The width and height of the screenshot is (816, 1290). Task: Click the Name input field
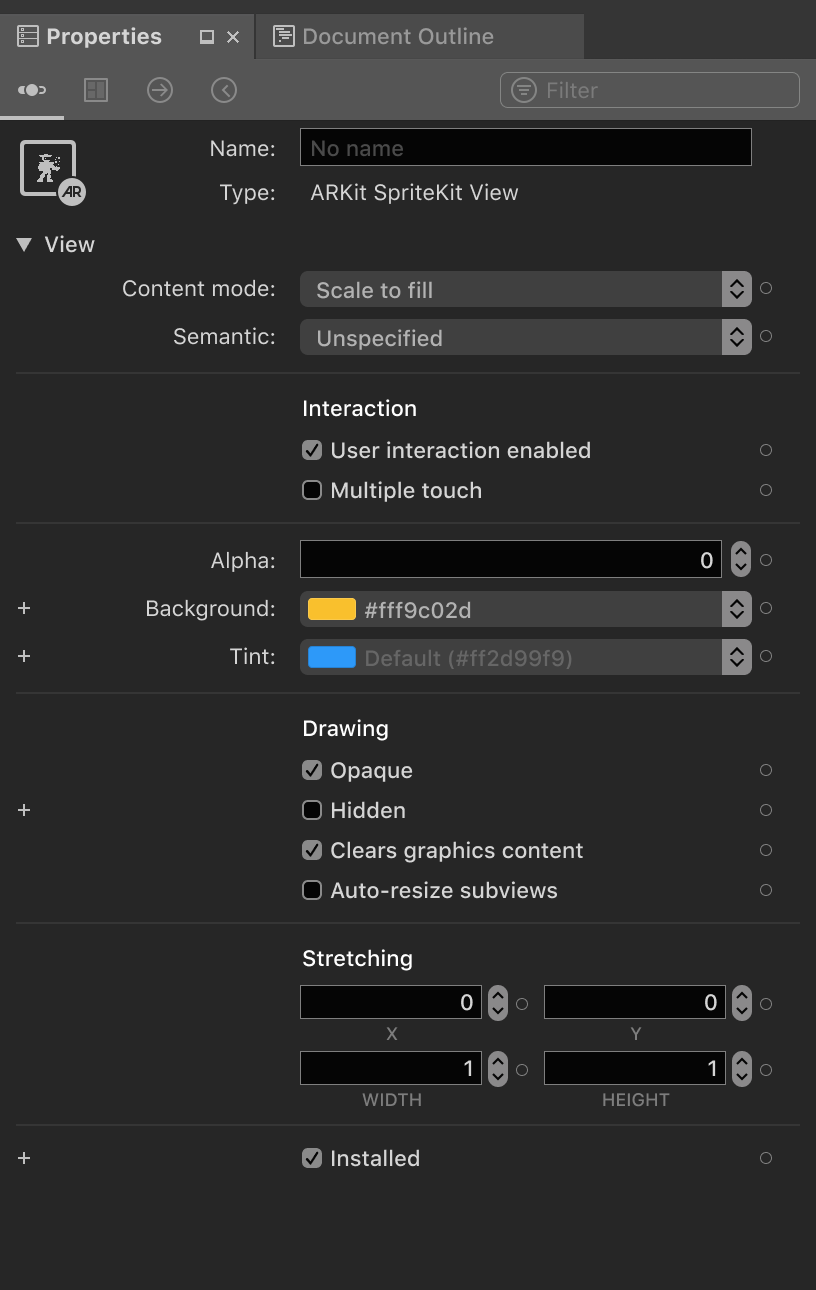[525, 147]
